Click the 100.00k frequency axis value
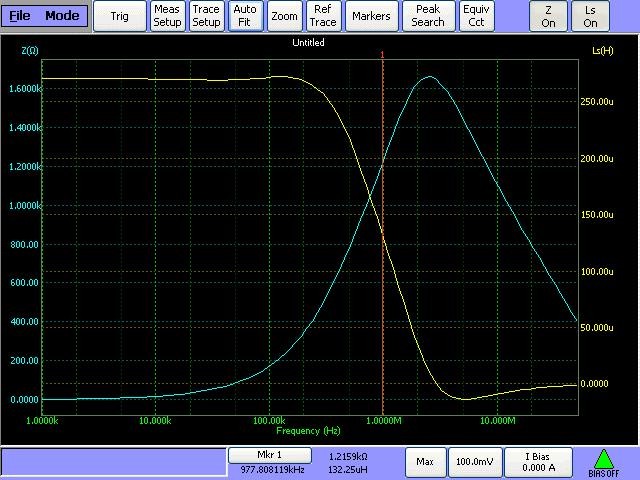 (269, 421)
